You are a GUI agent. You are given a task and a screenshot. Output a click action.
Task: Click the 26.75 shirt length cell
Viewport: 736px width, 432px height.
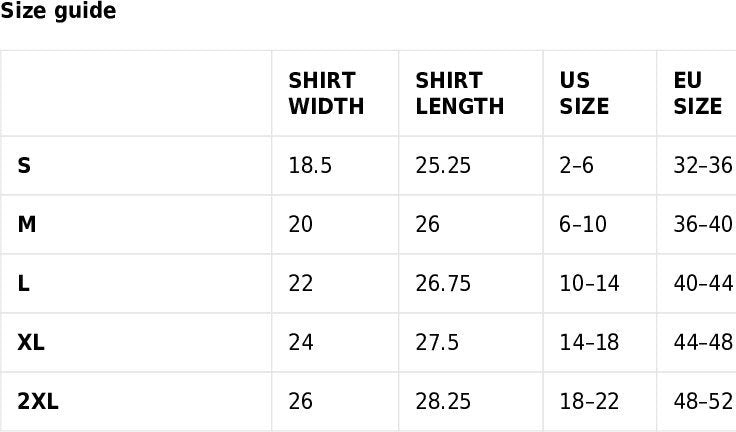pyautogui.click(x=443, y=283)
